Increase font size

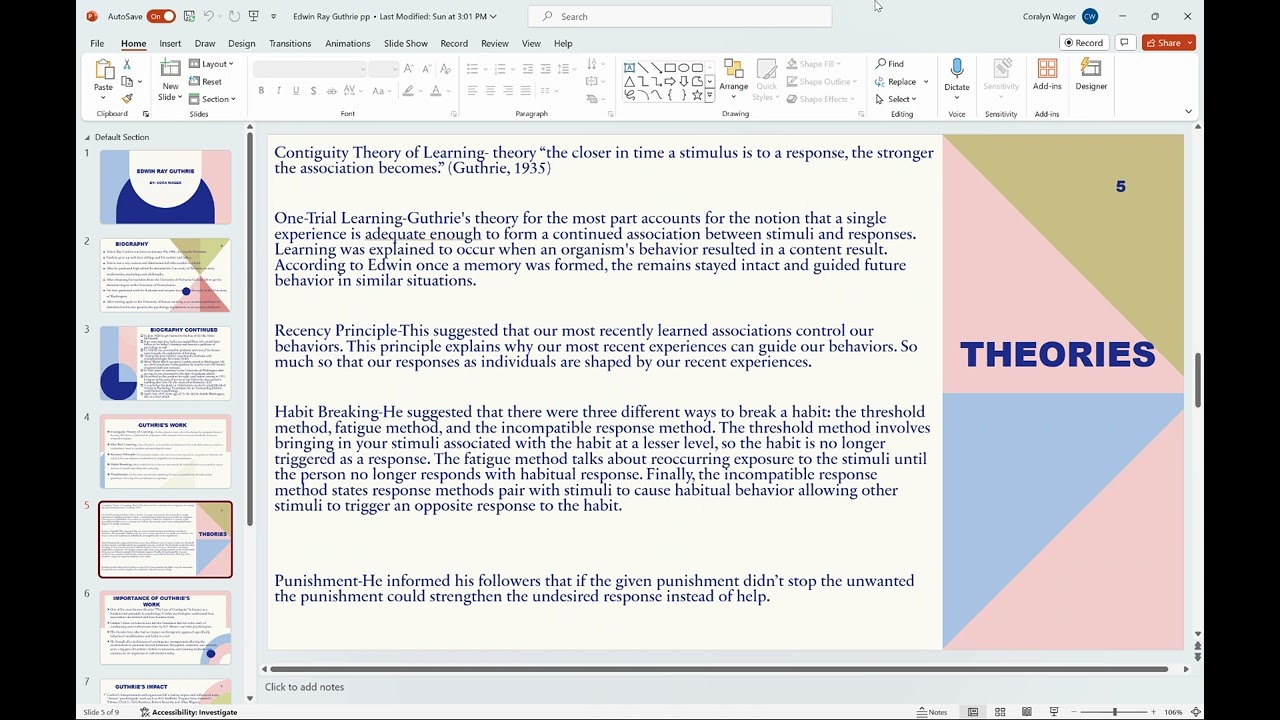point(411,68)
